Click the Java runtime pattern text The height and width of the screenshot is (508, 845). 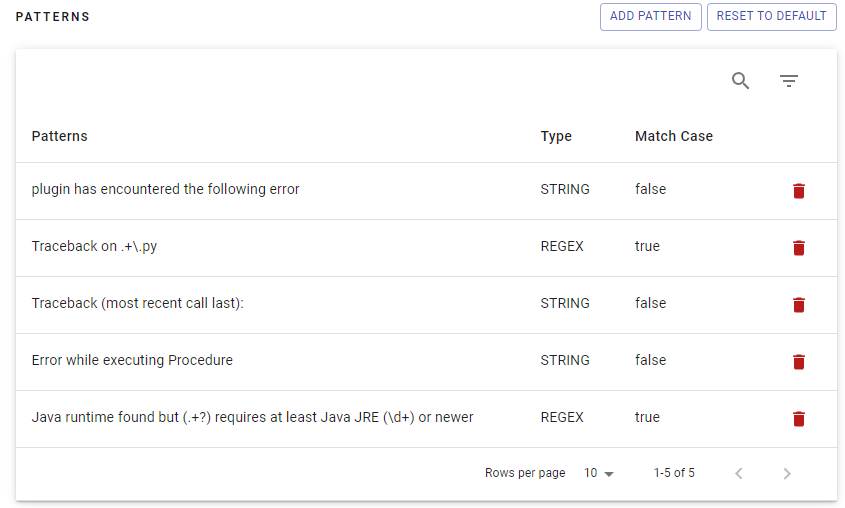252,417
